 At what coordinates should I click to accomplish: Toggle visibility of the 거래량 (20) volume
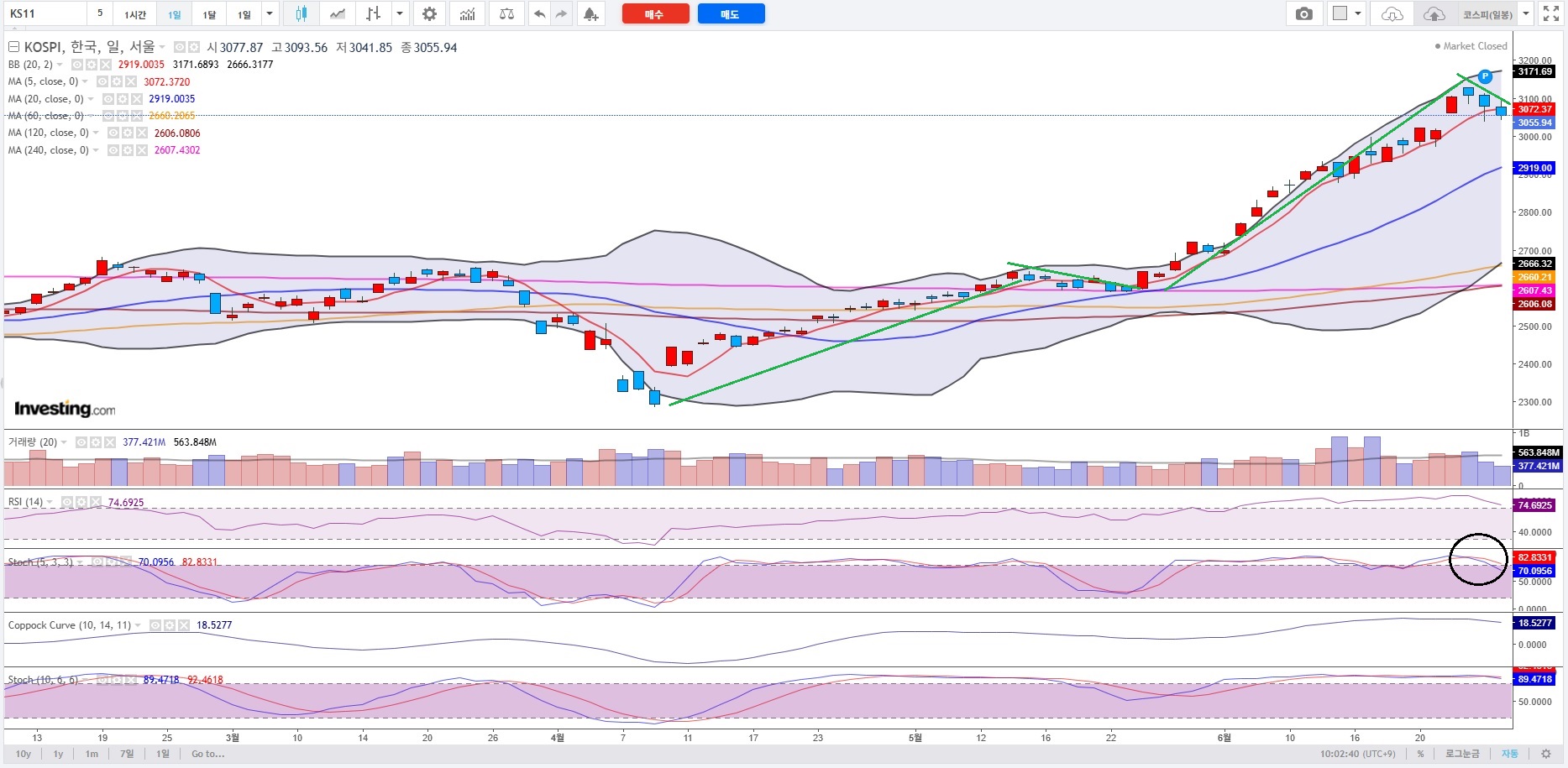point(81,442)
